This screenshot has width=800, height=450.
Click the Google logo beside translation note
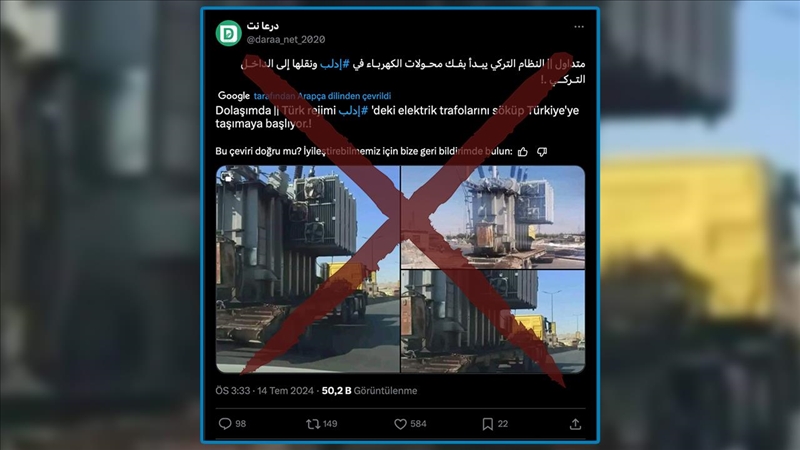pos(234,95)
